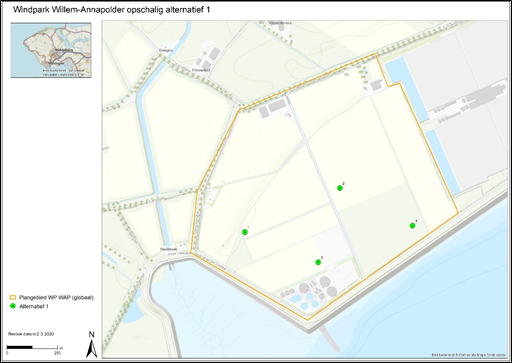Viewport: 512px width, 363px height.
Task: Select wind turbine marker number 4
Action: [412, 226]
